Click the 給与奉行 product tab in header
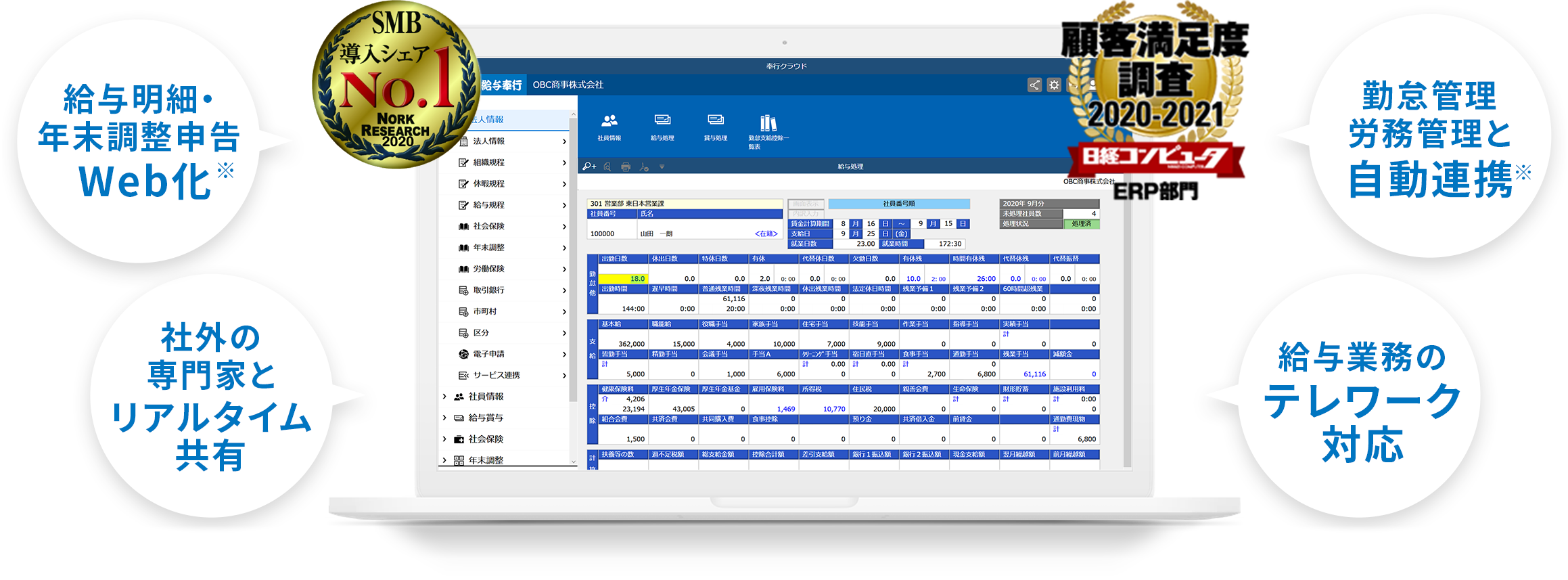Screen dimensions: 1568x580 (x=501, y=85)
